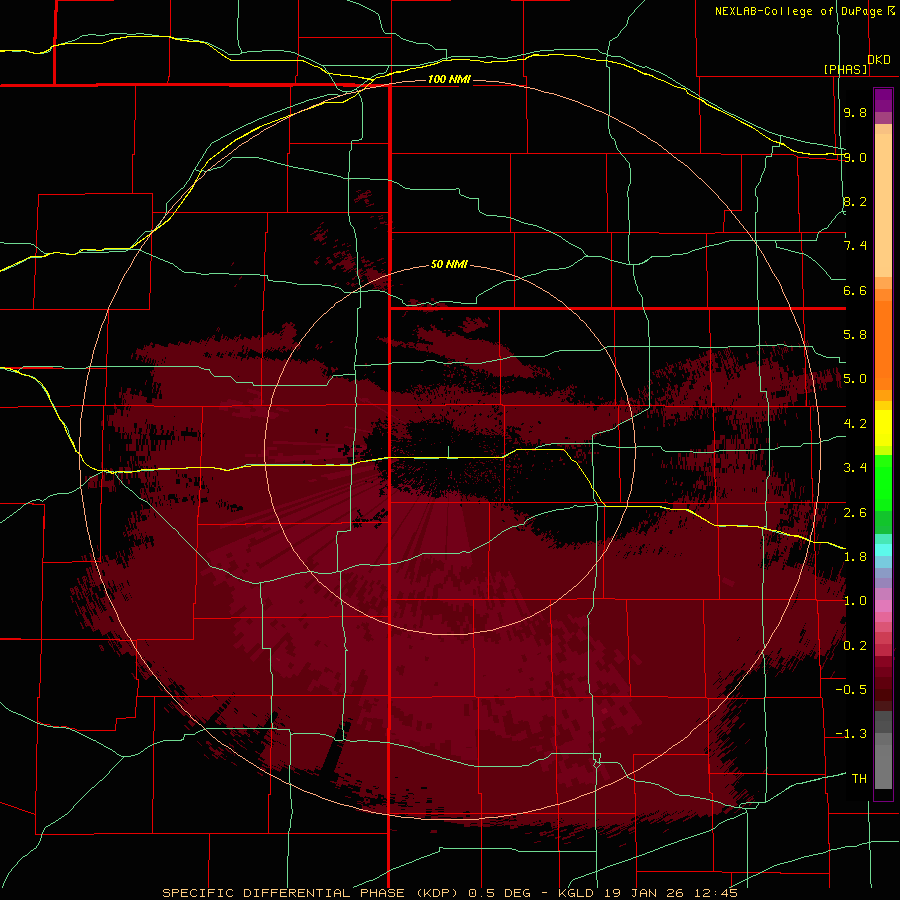900x900 pixels.
Task: Click the 0.2 value on the color scale
Action: [855, 646]
